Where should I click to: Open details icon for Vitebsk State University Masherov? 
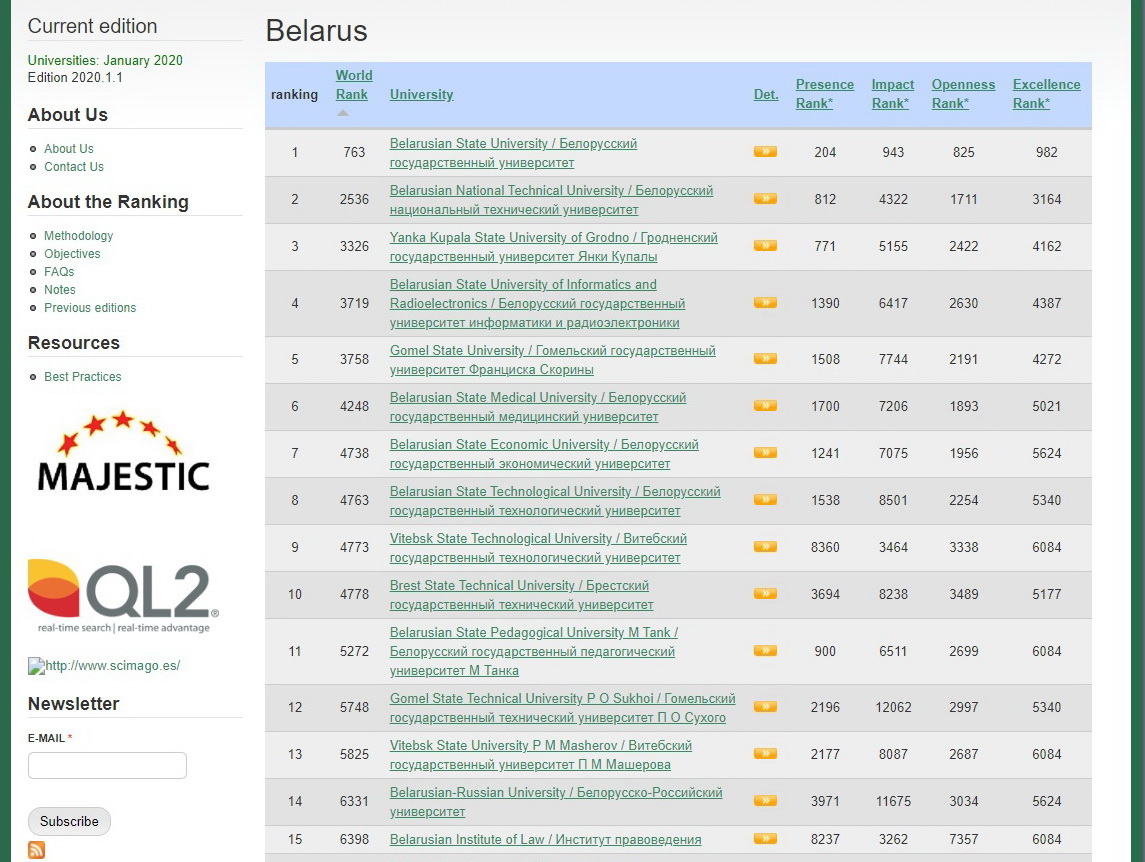[765, 753]
